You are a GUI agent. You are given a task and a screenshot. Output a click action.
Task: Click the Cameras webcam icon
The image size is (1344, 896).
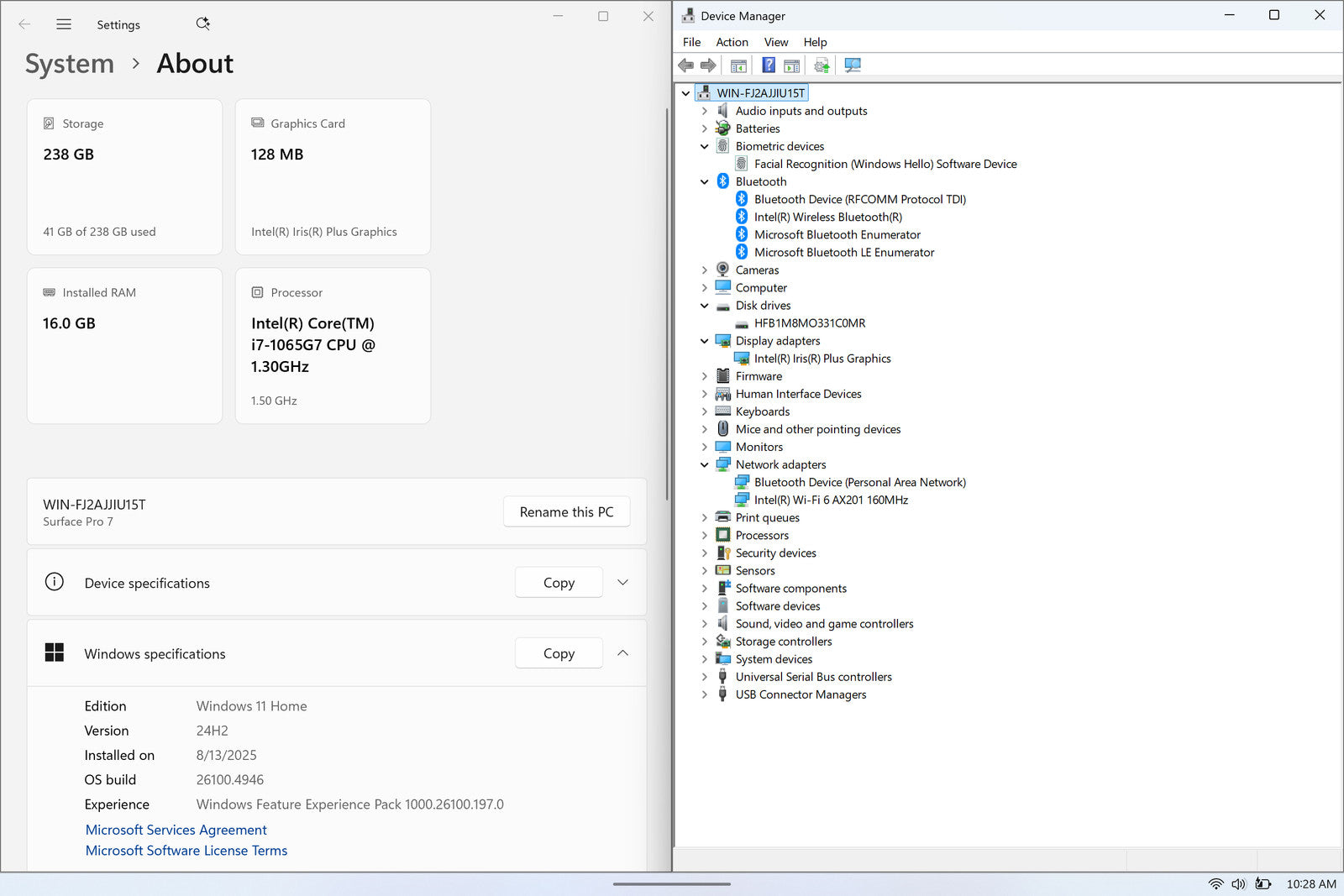point(722,270)
